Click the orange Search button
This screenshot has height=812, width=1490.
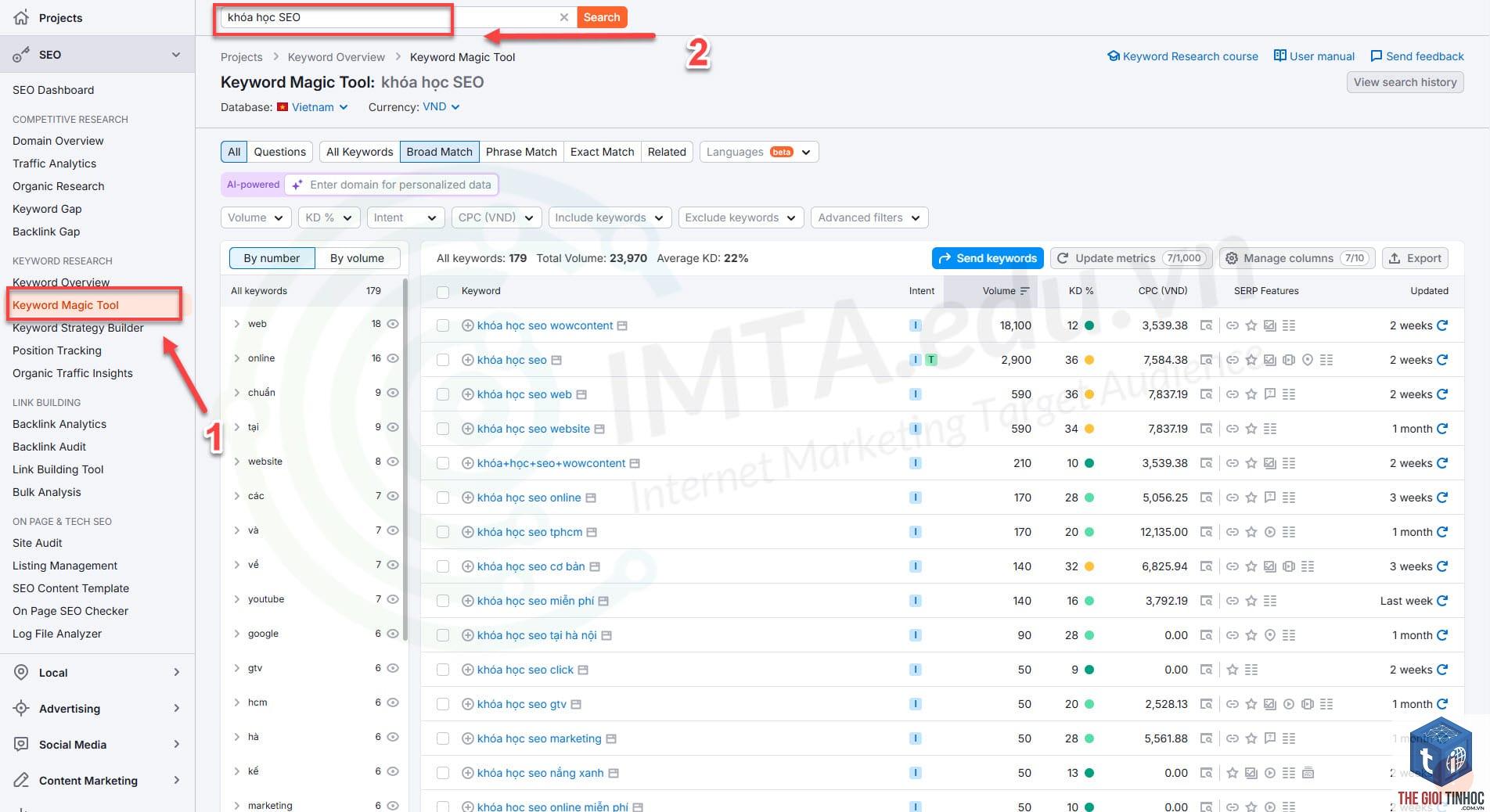click(x=602, y=17)
